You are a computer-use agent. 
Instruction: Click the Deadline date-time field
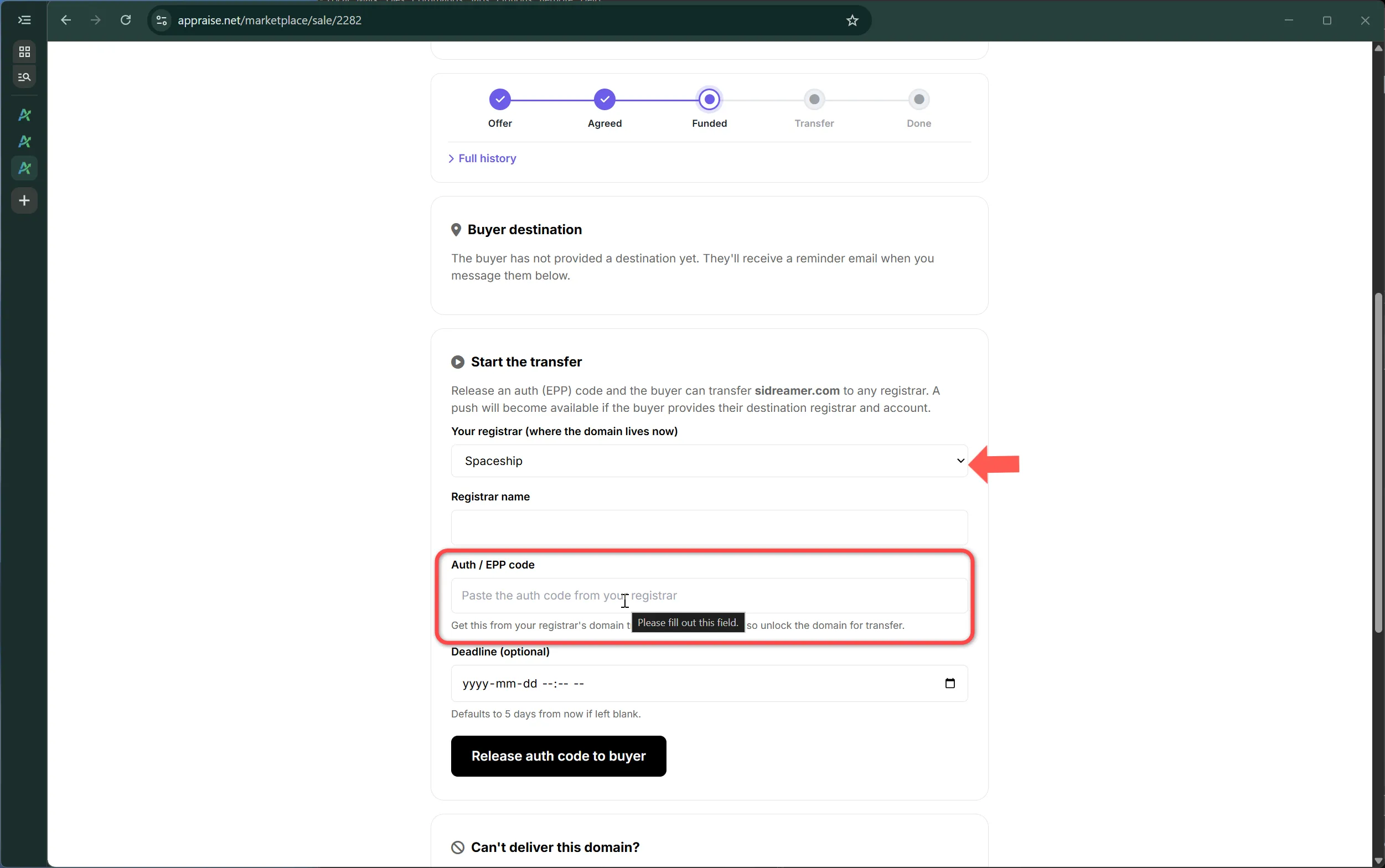(x=710, y=683)
